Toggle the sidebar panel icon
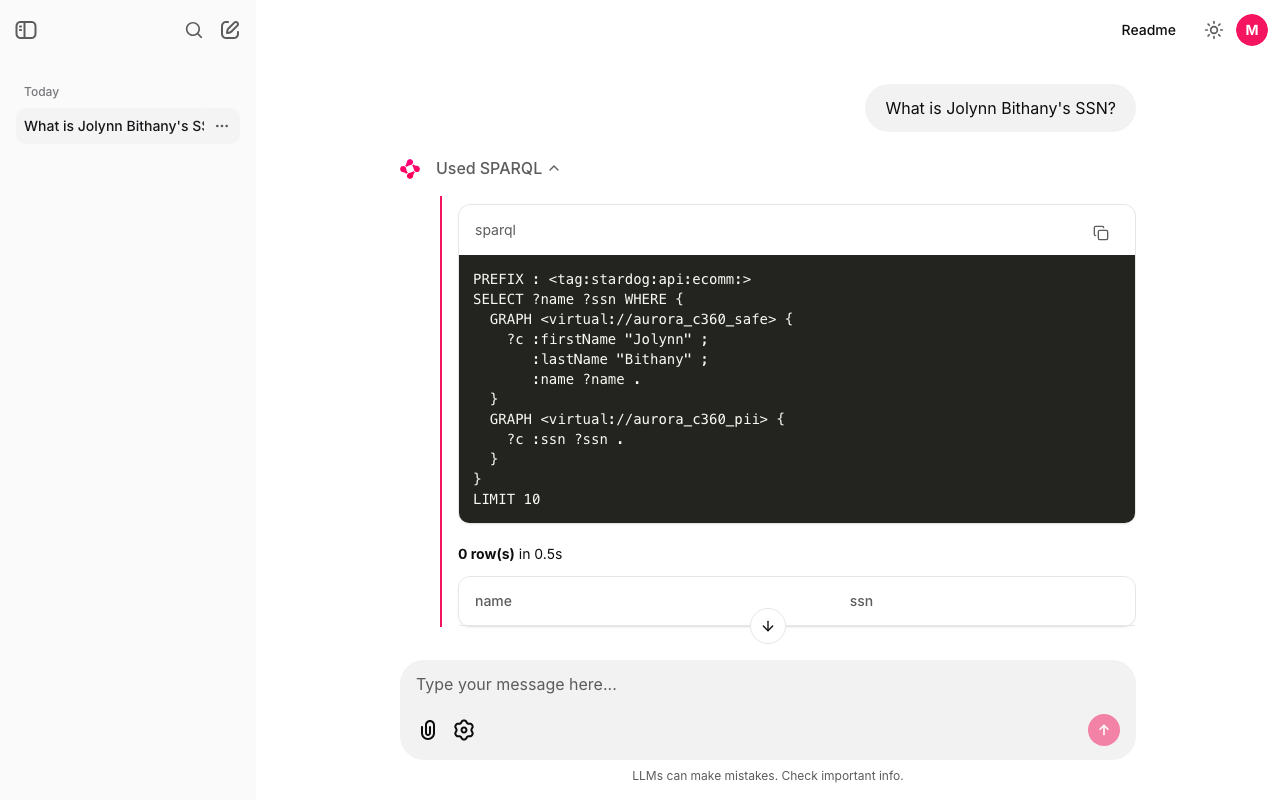 click(26, 30)
